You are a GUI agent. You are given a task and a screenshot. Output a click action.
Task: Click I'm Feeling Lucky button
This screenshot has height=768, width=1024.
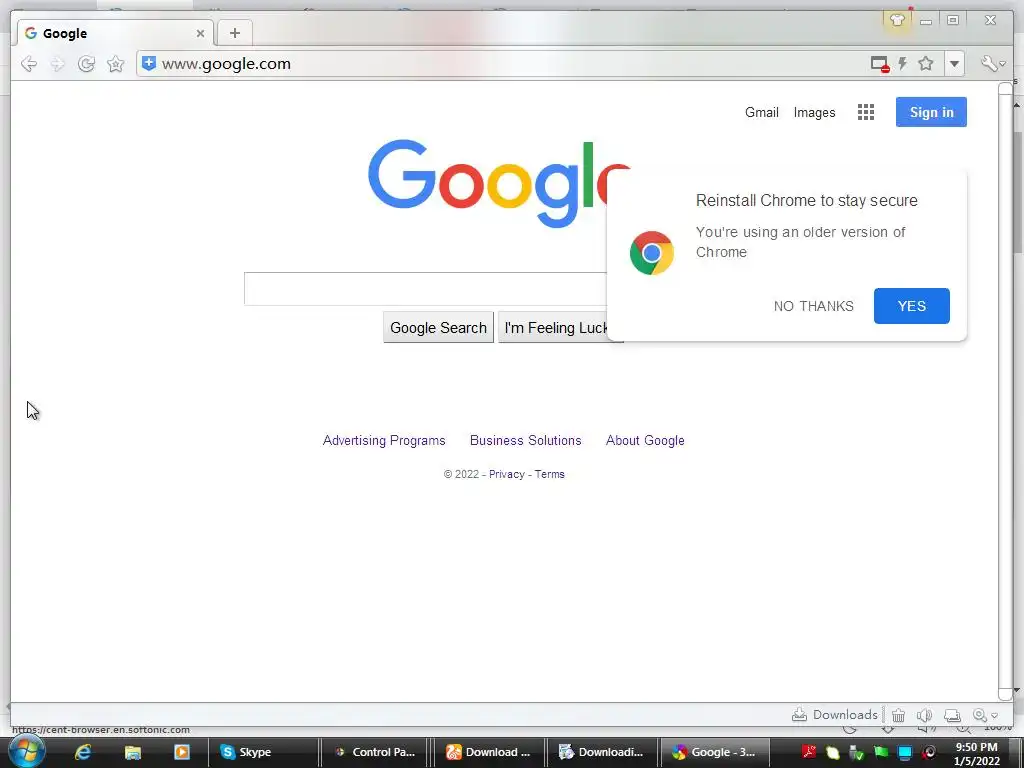pyautogui.click(x=554, y=328)
